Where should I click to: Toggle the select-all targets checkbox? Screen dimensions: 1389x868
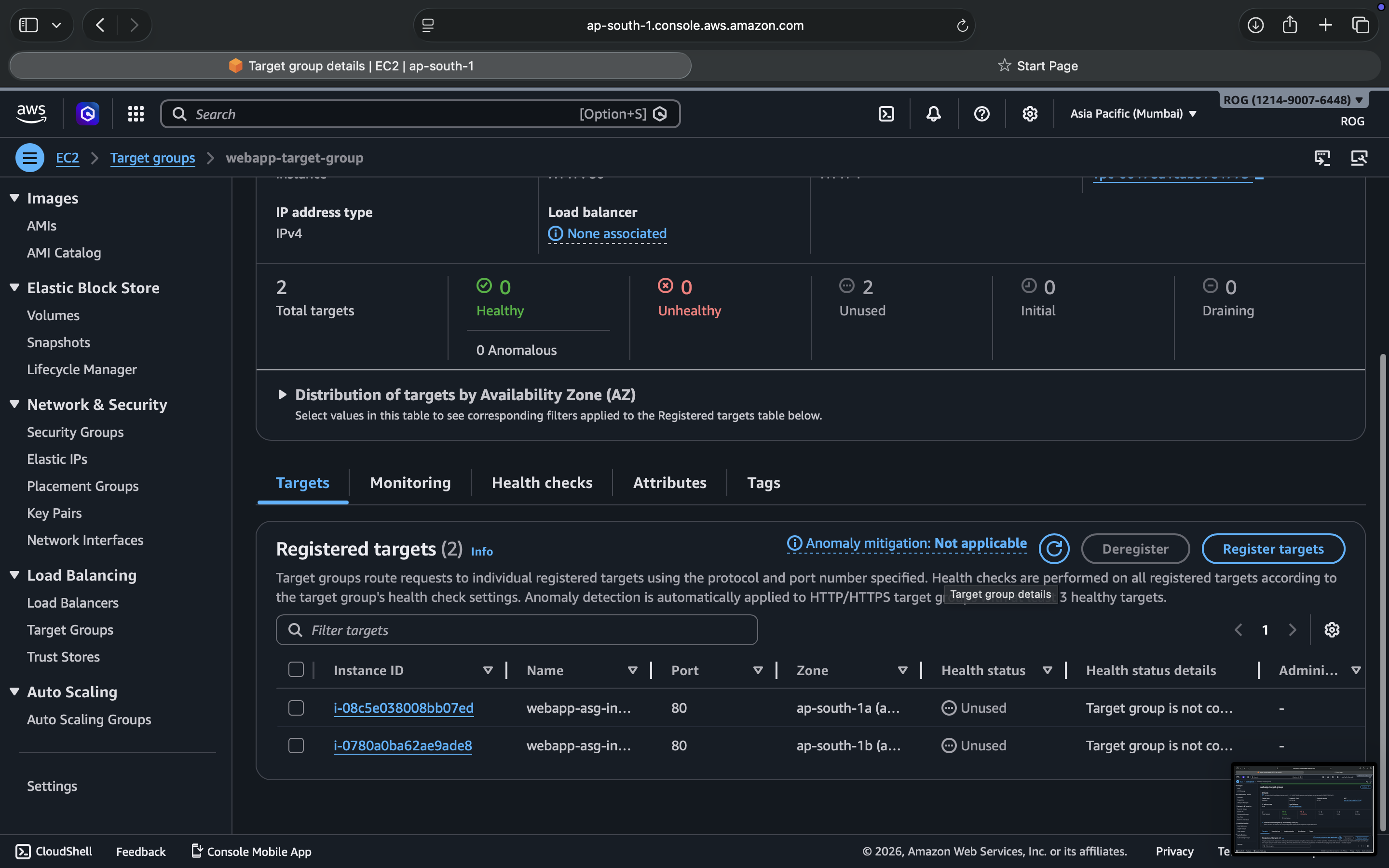tap(296, 669)
